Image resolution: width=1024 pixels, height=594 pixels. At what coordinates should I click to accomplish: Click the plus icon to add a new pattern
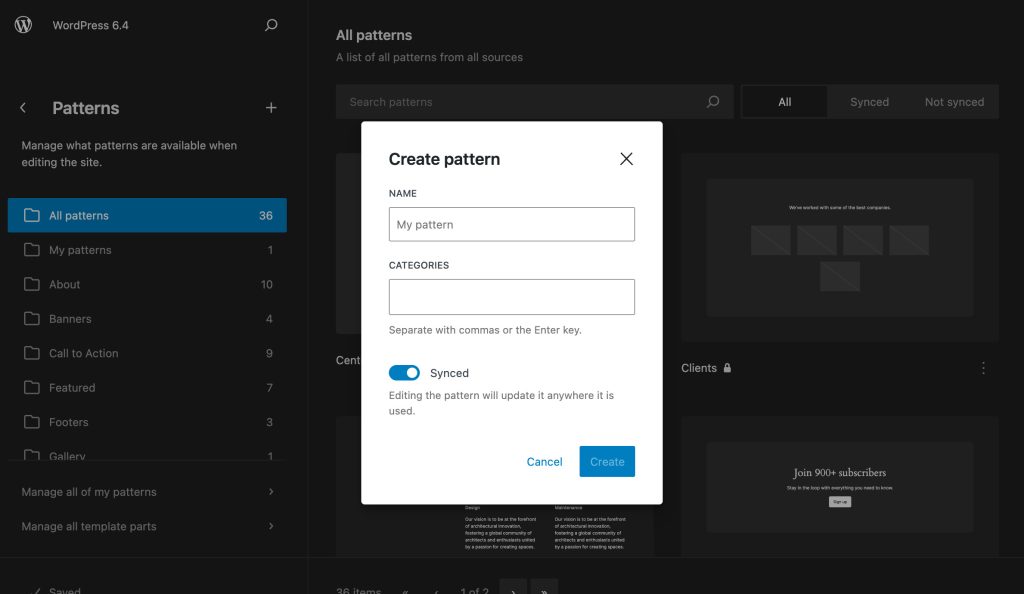click(x=271, y=108)
